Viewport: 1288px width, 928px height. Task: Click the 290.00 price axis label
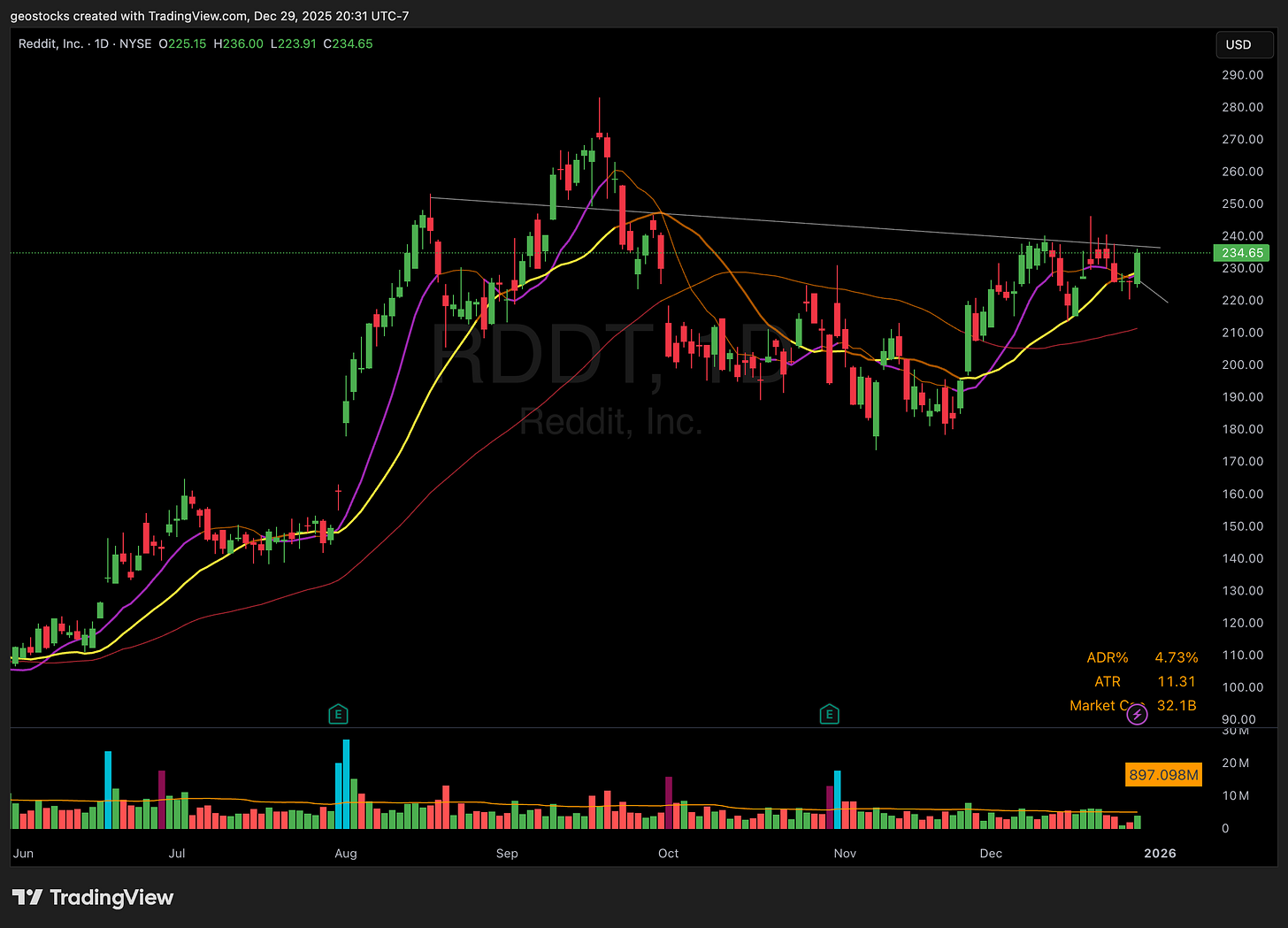tap(1242, 75)
